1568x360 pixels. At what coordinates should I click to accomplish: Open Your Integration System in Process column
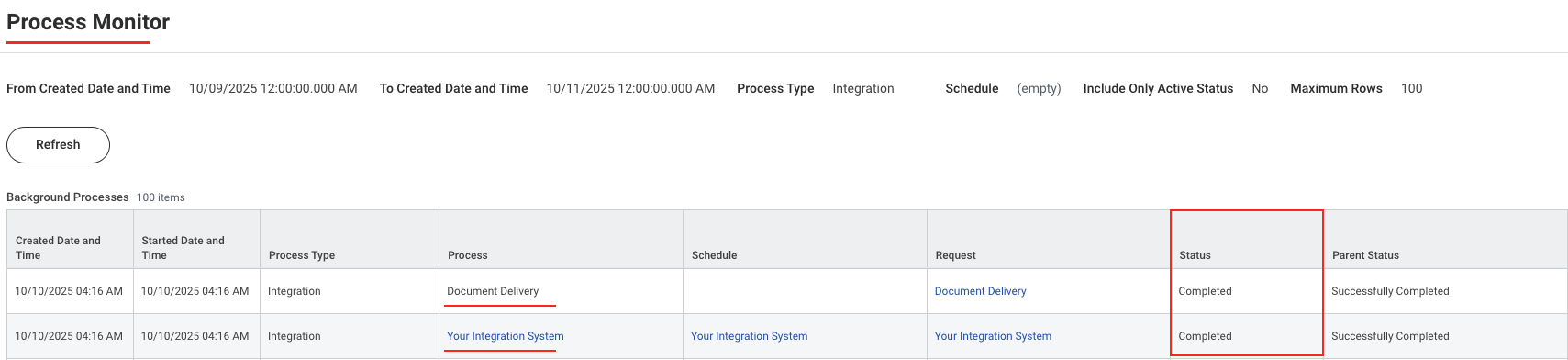click(505, 336)
